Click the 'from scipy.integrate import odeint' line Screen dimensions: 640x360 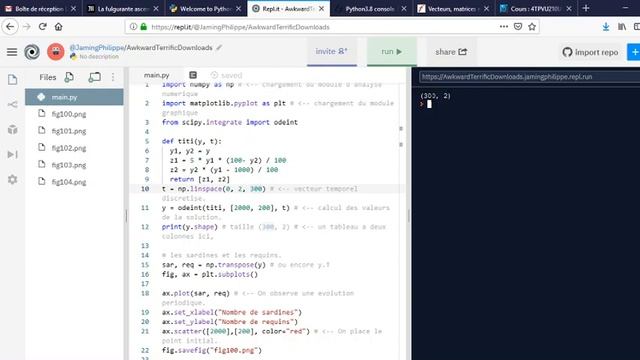[x=230, y=122]
